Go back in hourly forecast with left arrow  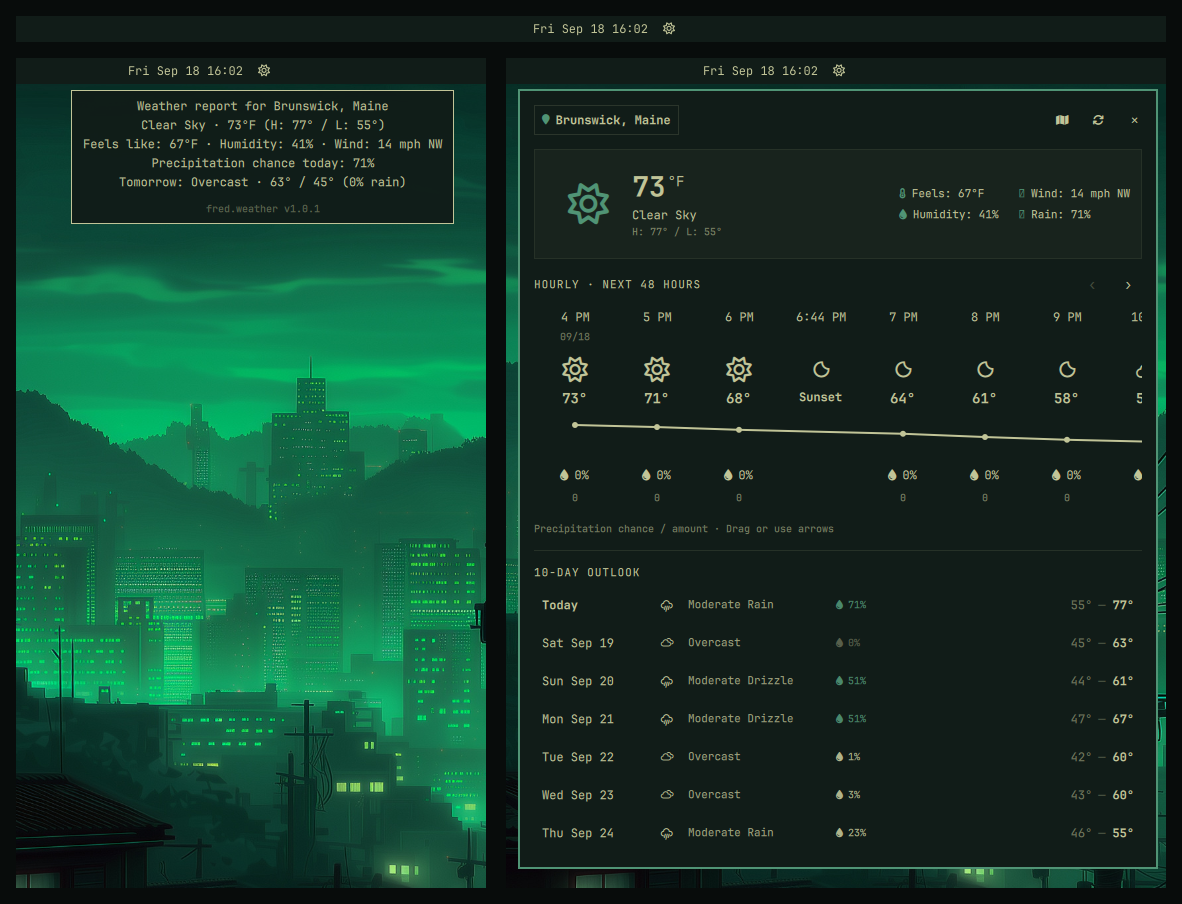(x=1092, y=285)
